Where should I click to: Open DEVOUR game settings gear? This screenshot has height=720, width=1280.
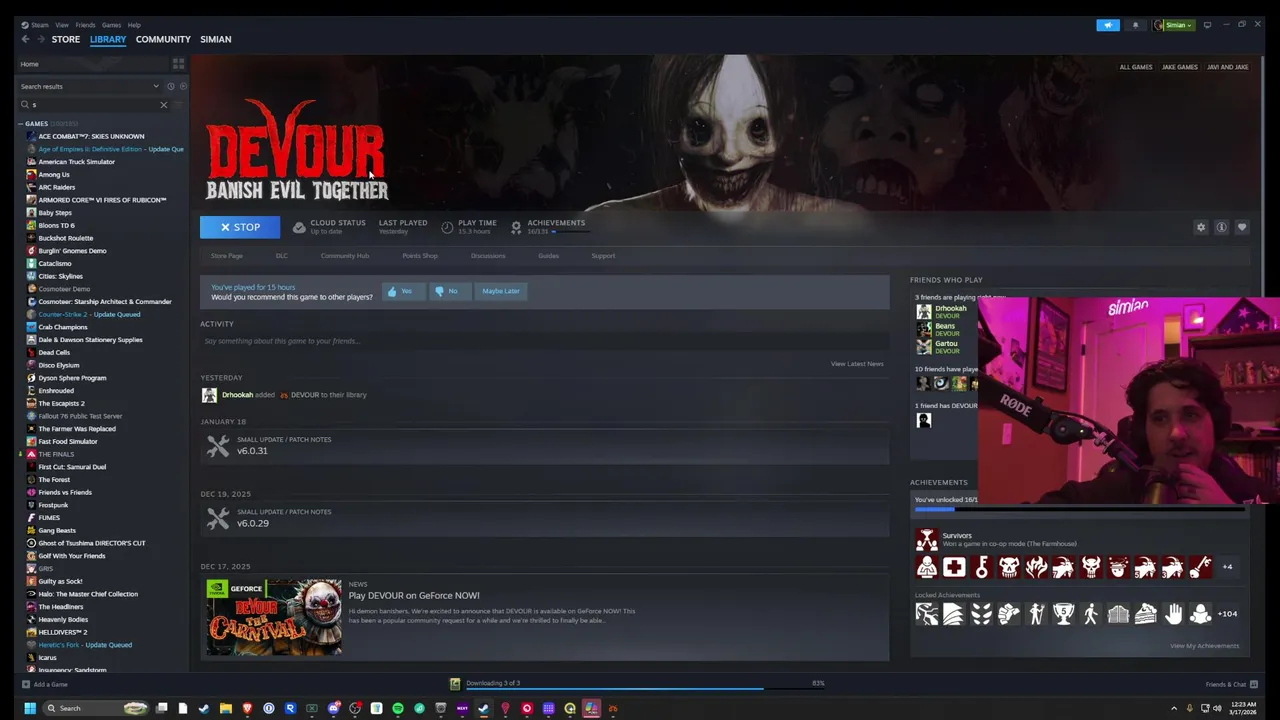[1201, 227]
